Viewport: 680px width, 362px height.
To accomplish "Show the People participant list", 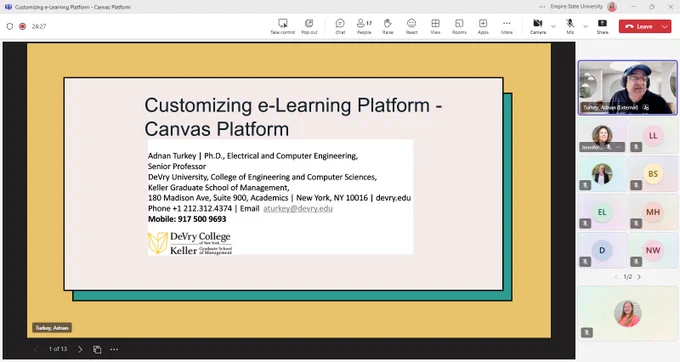I will point(364,26).
